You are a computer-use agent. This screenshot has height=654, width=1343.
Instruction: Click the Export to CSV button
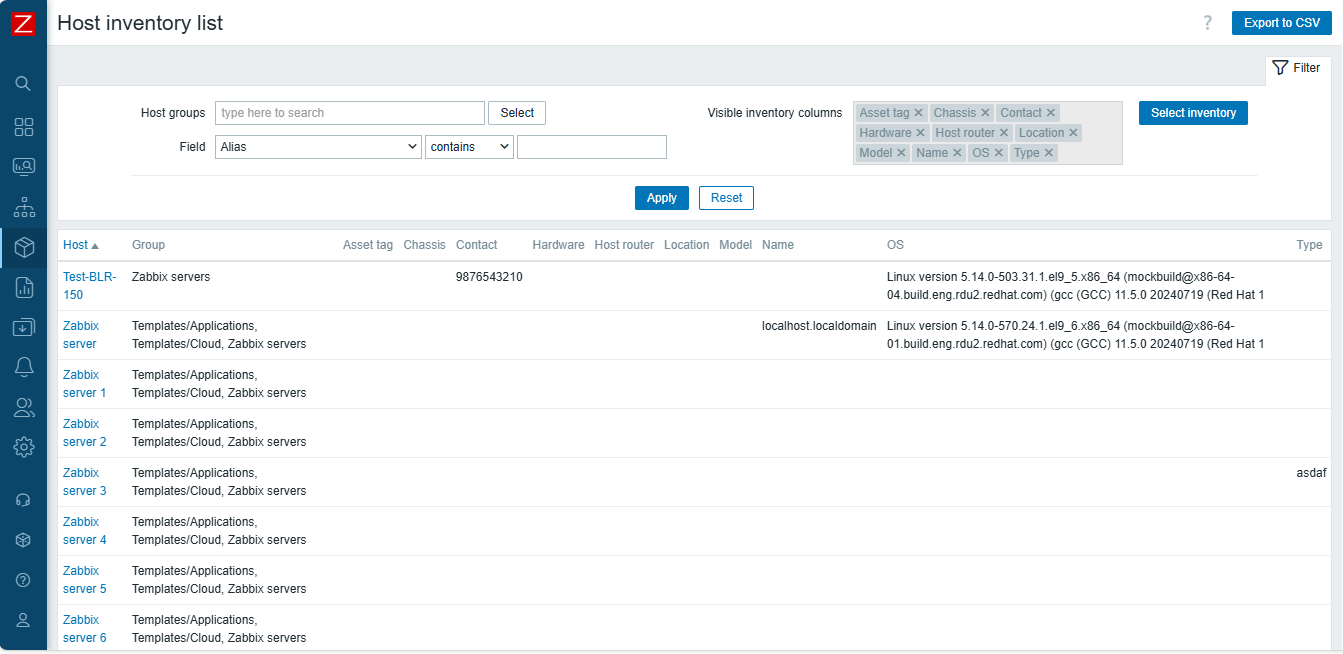(1281, 23)
